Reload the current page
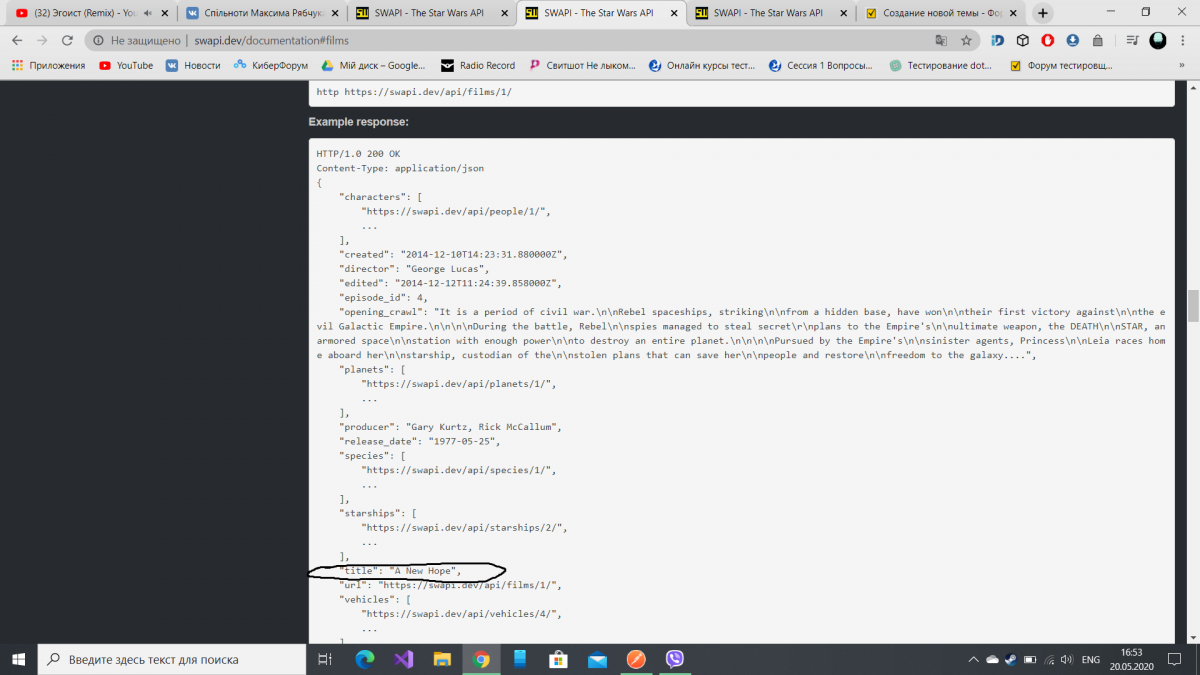Image resolution: width=1200 pixels, height=675 pixels. click(67, 40)
